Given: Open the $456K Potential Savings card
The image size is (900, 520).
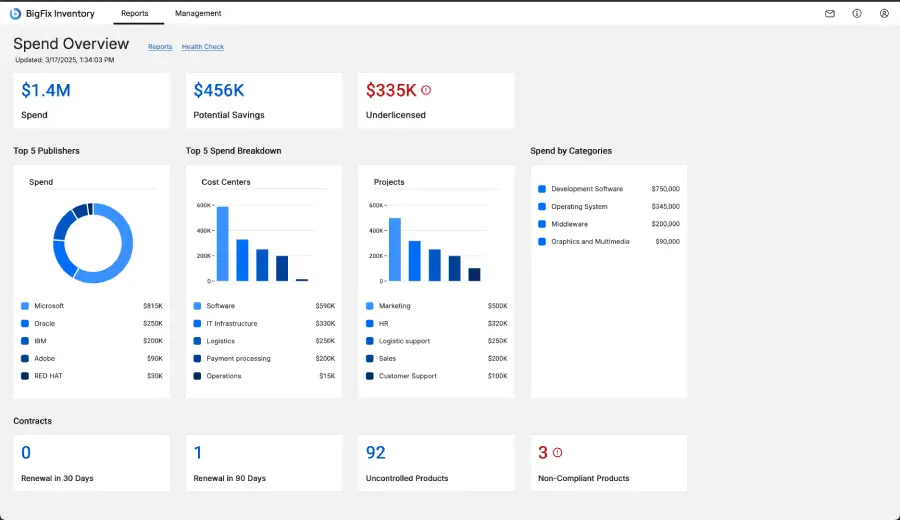Looking at the screenshot, I should coord(264,100).
